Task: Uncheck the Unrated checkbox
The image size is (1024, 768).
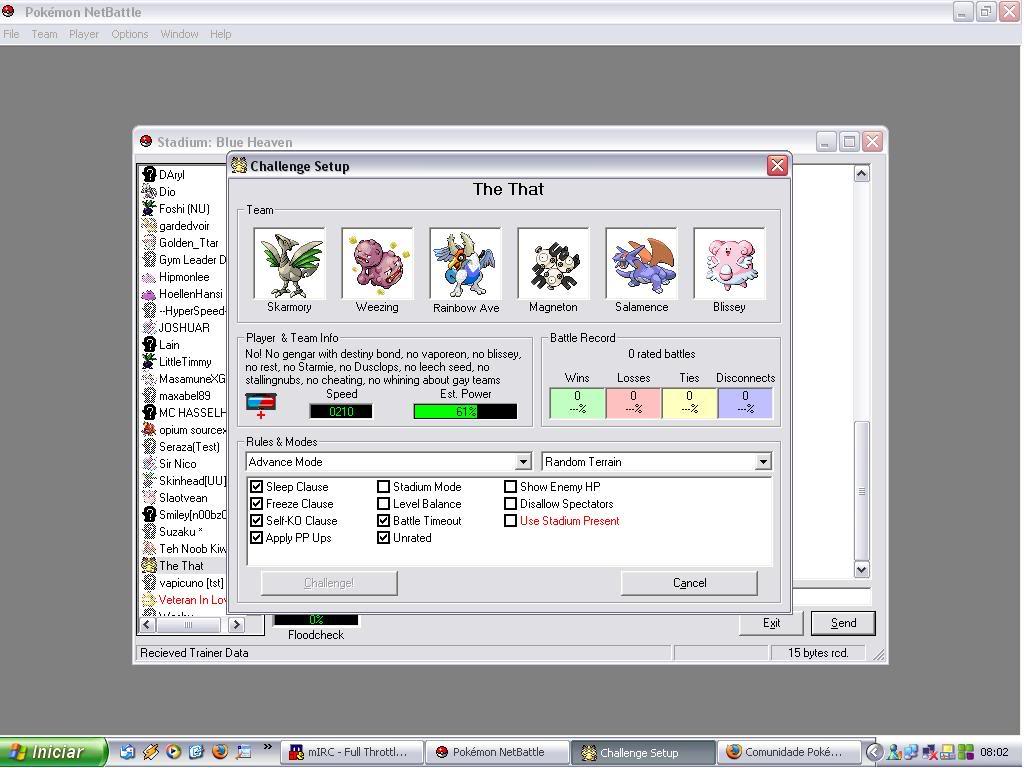Action: pyautogui.click(x=383, y=537)
